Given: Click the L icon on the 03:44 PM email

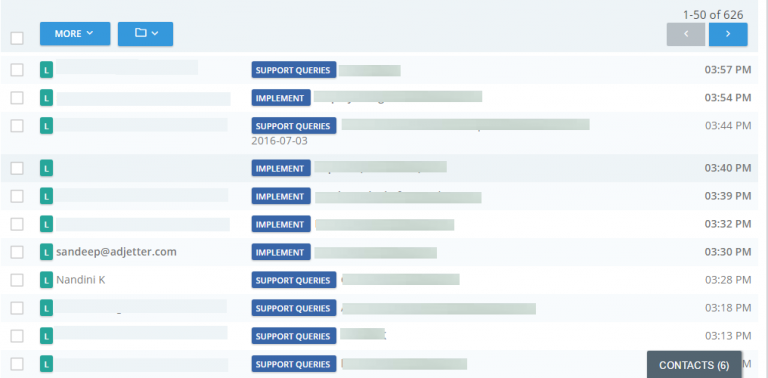Looking at the screenshot, I should (46, 126).
